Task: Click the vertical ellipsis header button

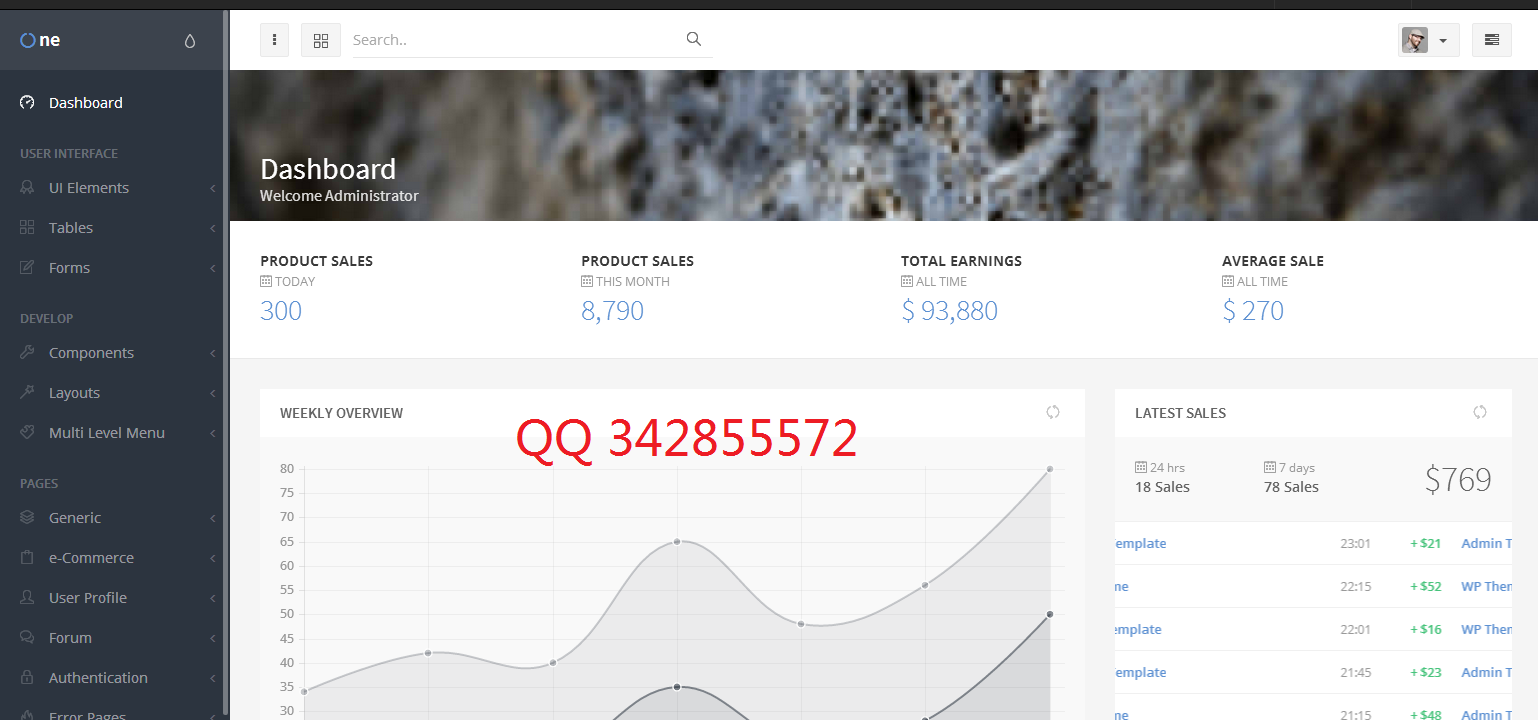Action: click(x=274, y=40)
